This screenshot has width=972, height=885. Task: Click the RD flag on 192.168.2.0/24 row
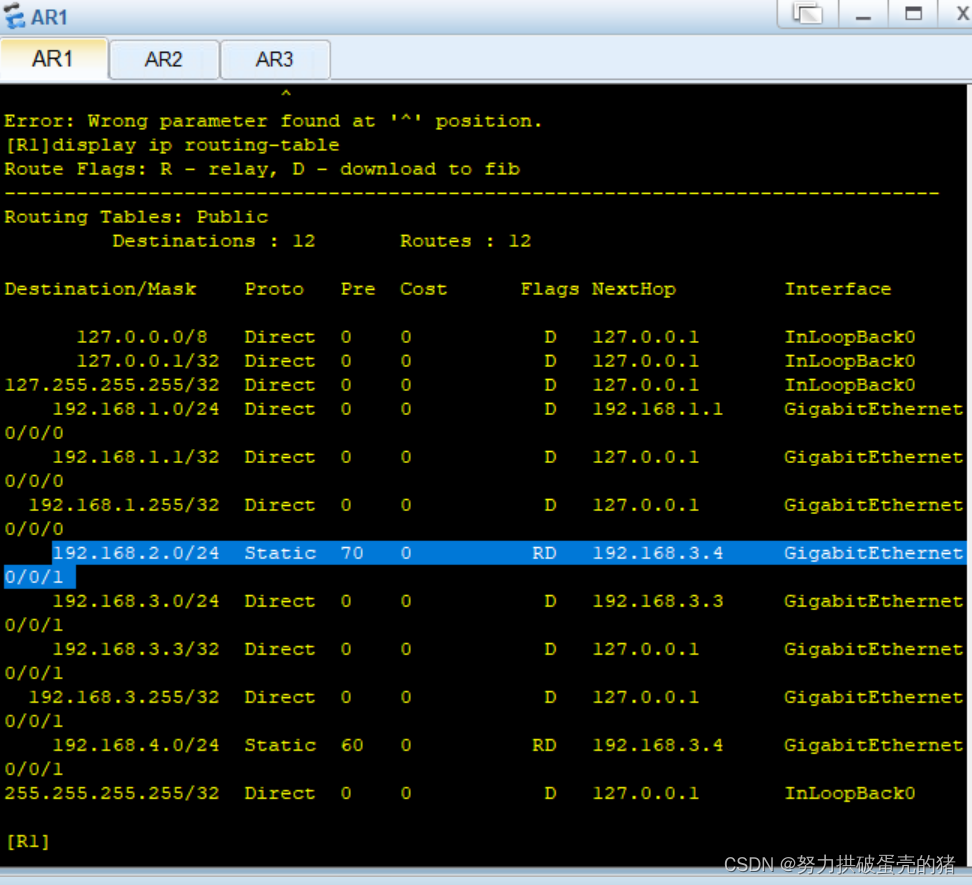(544, 553)
